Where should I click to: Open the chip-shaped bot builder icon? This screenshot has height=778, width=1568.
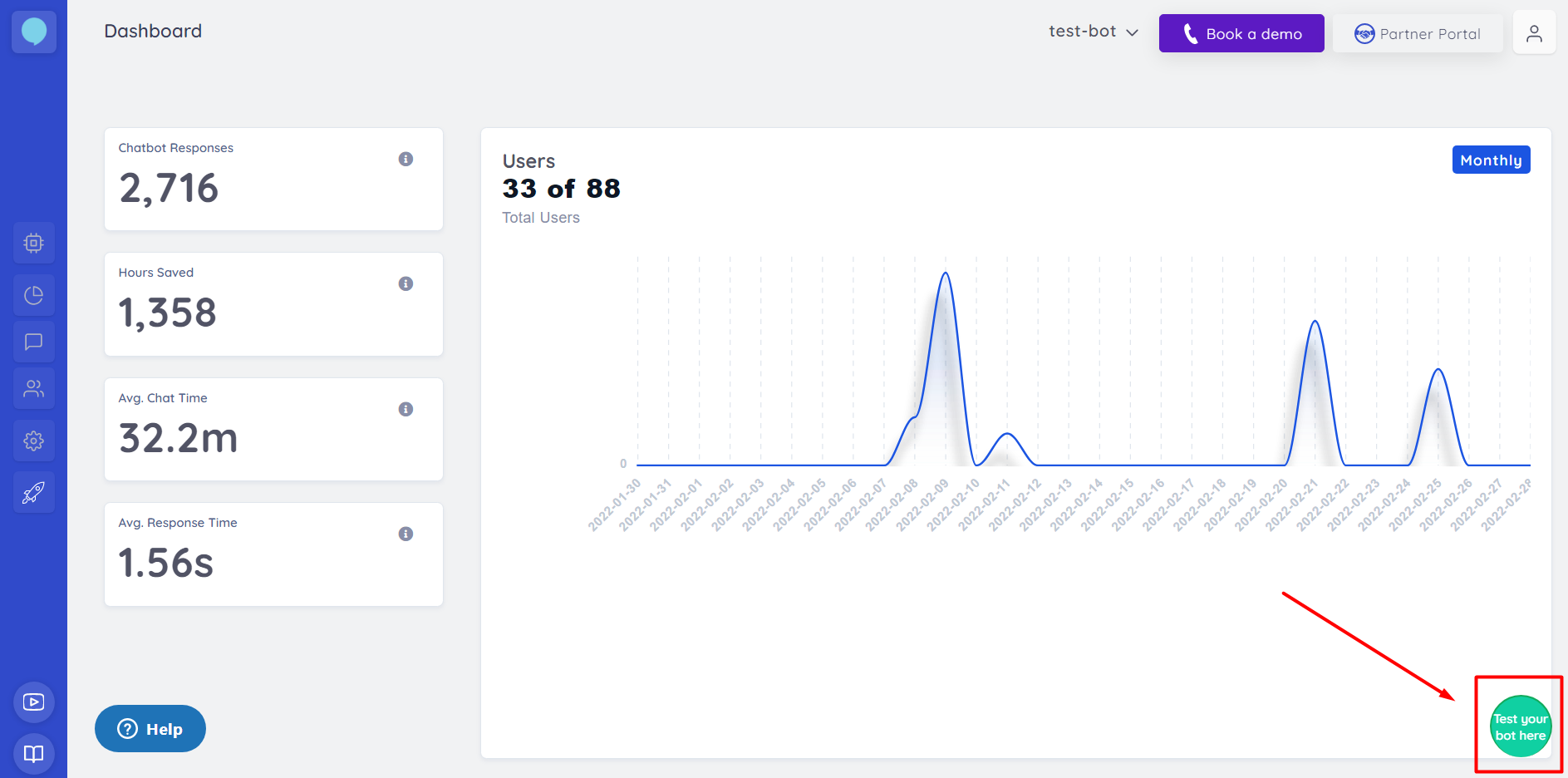pyautogui.click(x=34, y=243)
